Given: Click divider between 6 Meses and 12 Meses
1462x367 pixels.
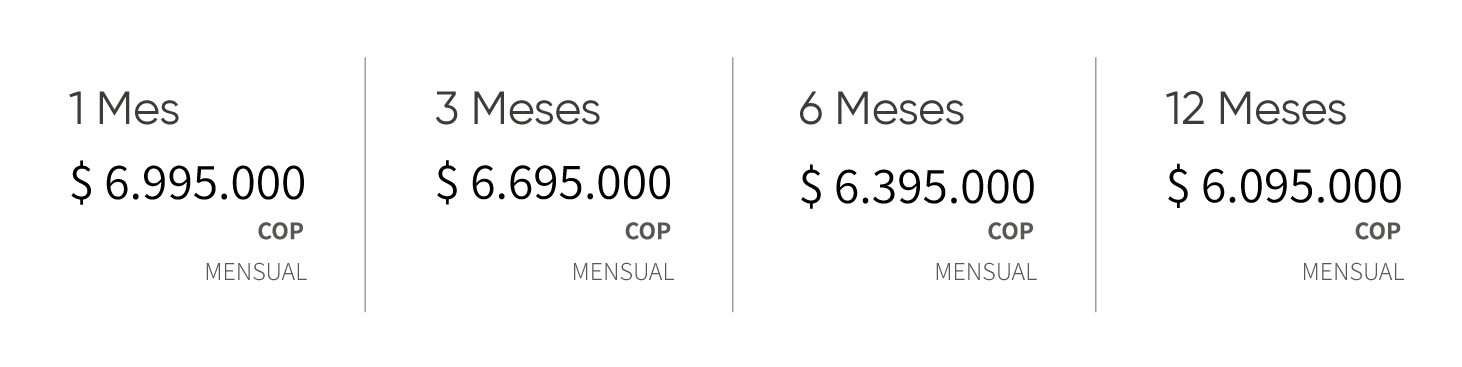Looking at the screenshot, I should point(1096,185).
